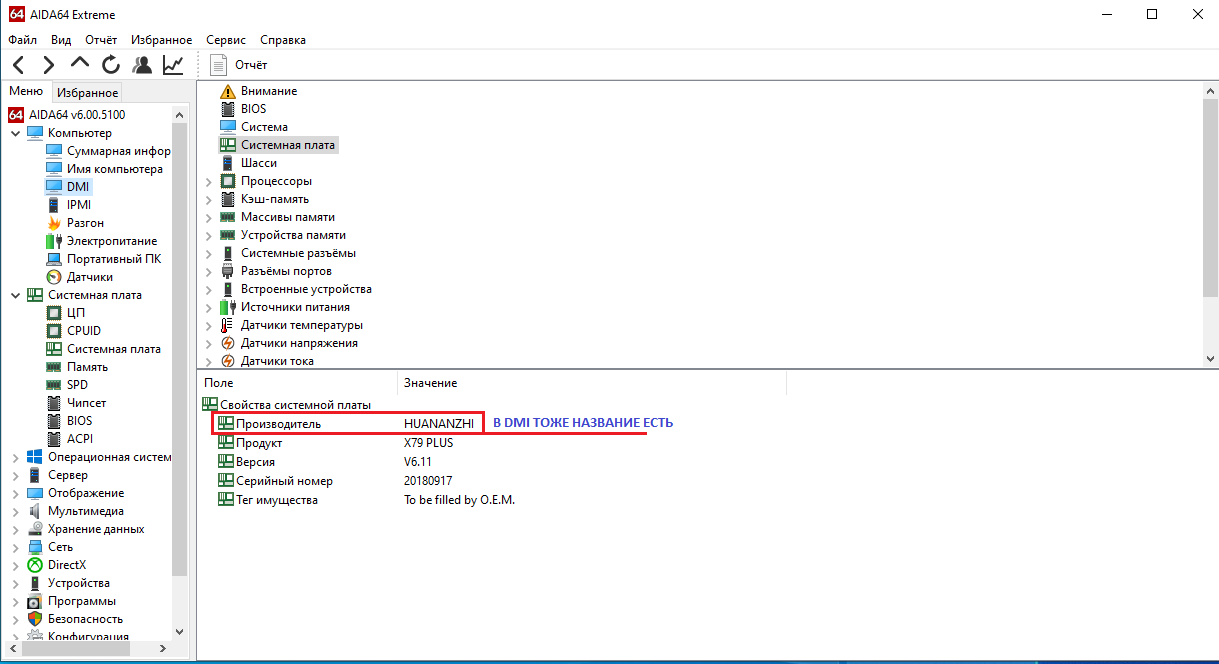Select Система in DMI list
This screenshot has height=664, width=1219.
(264, 127)
